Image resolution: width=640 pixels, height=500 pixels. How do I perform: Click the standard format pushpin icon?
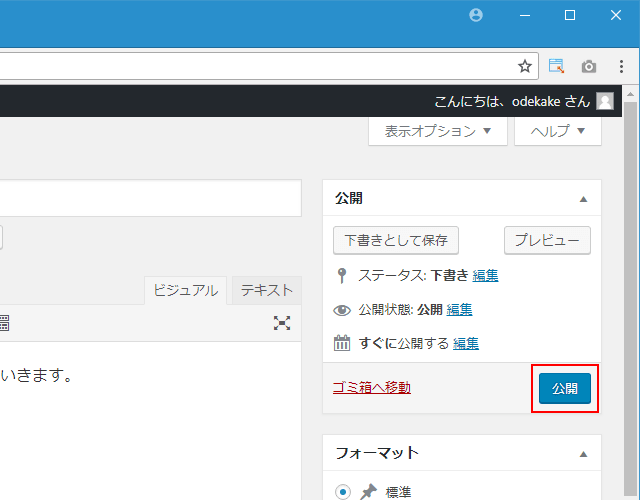point(368,492)
